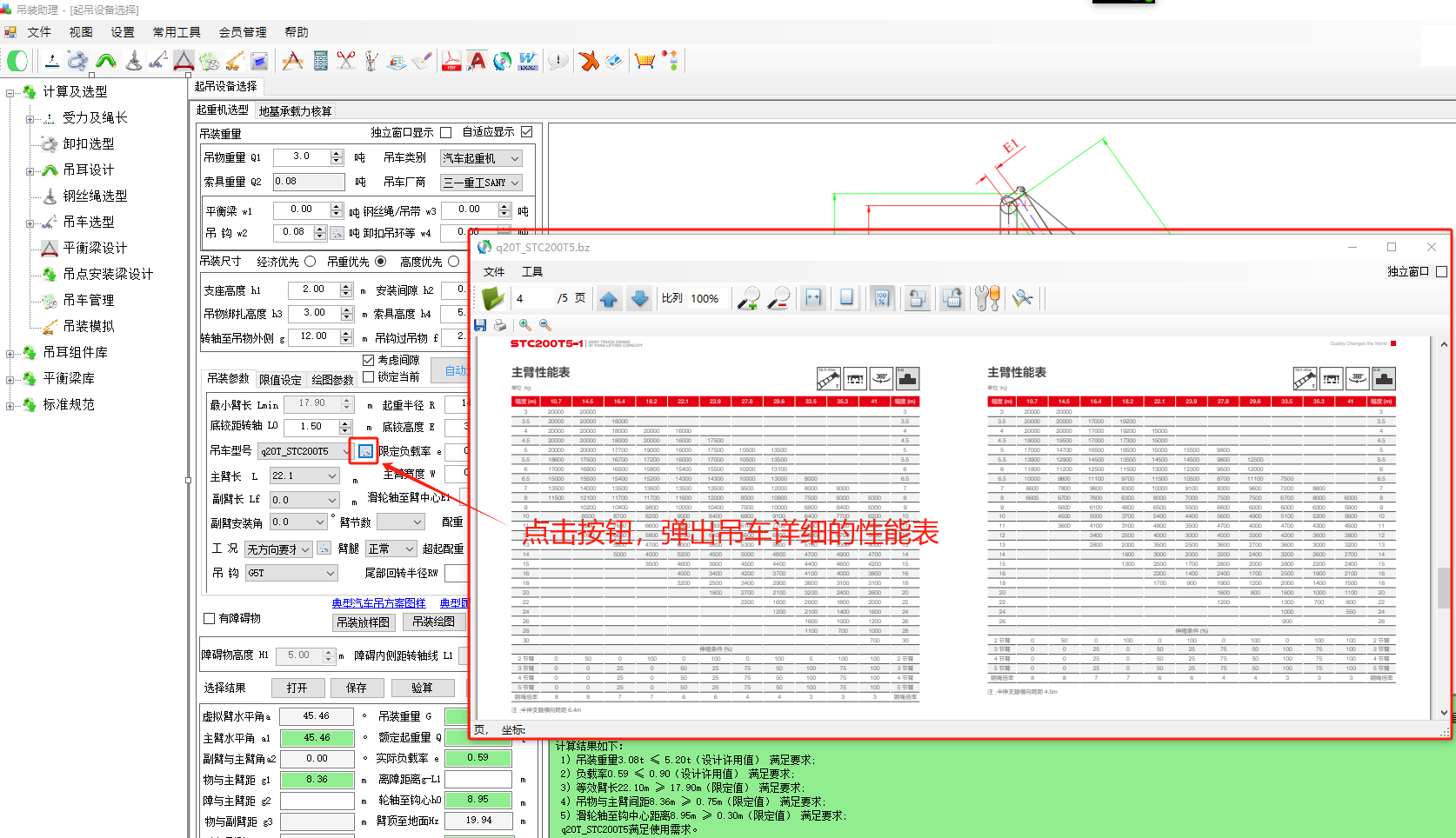Select 吊重优先 radio option
This screenshot has width=1456, height=838.
point(380,262)
